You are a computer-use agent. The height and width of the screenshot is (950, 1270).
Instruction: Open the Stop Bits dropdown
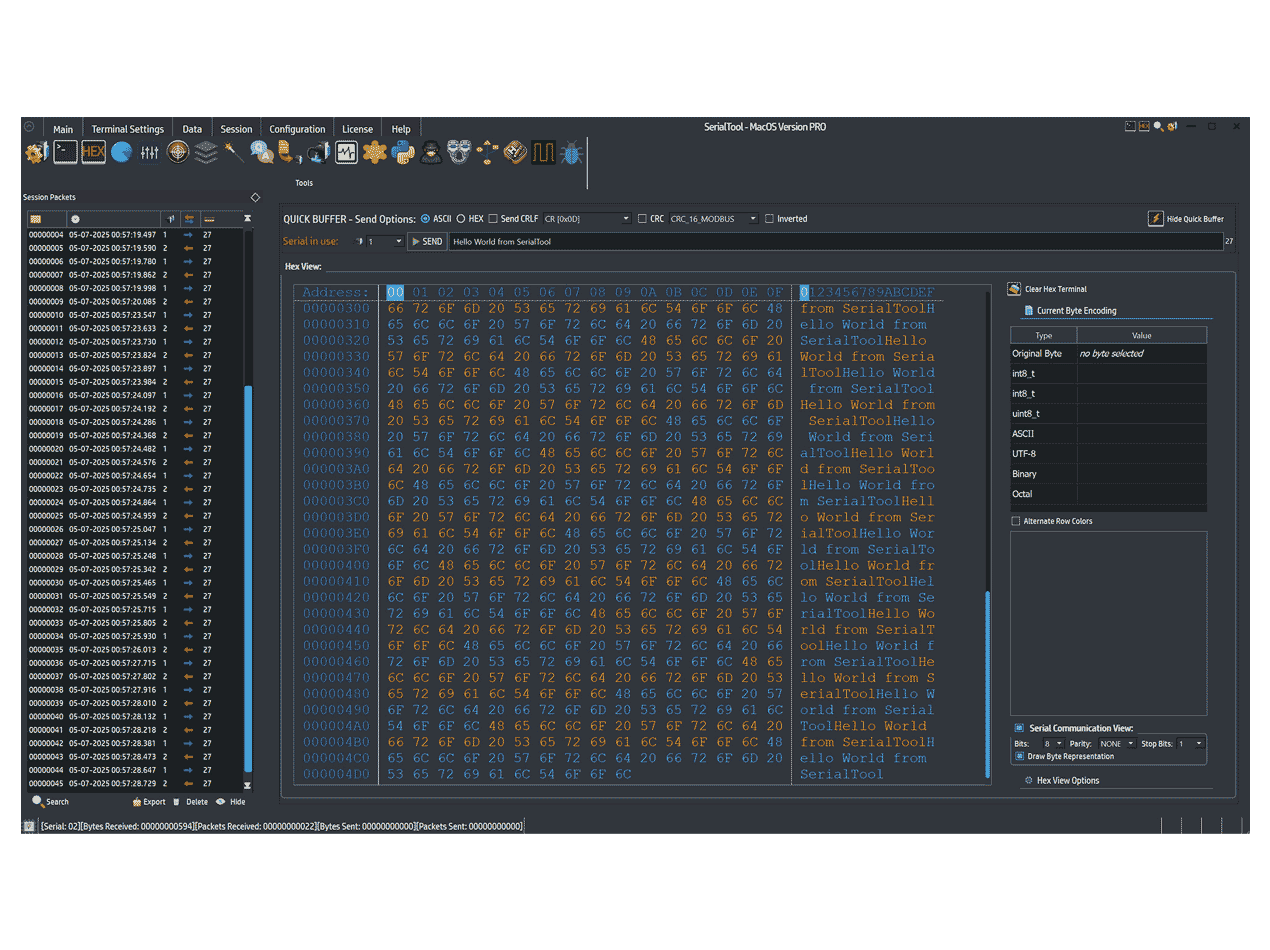[1191, 744]
